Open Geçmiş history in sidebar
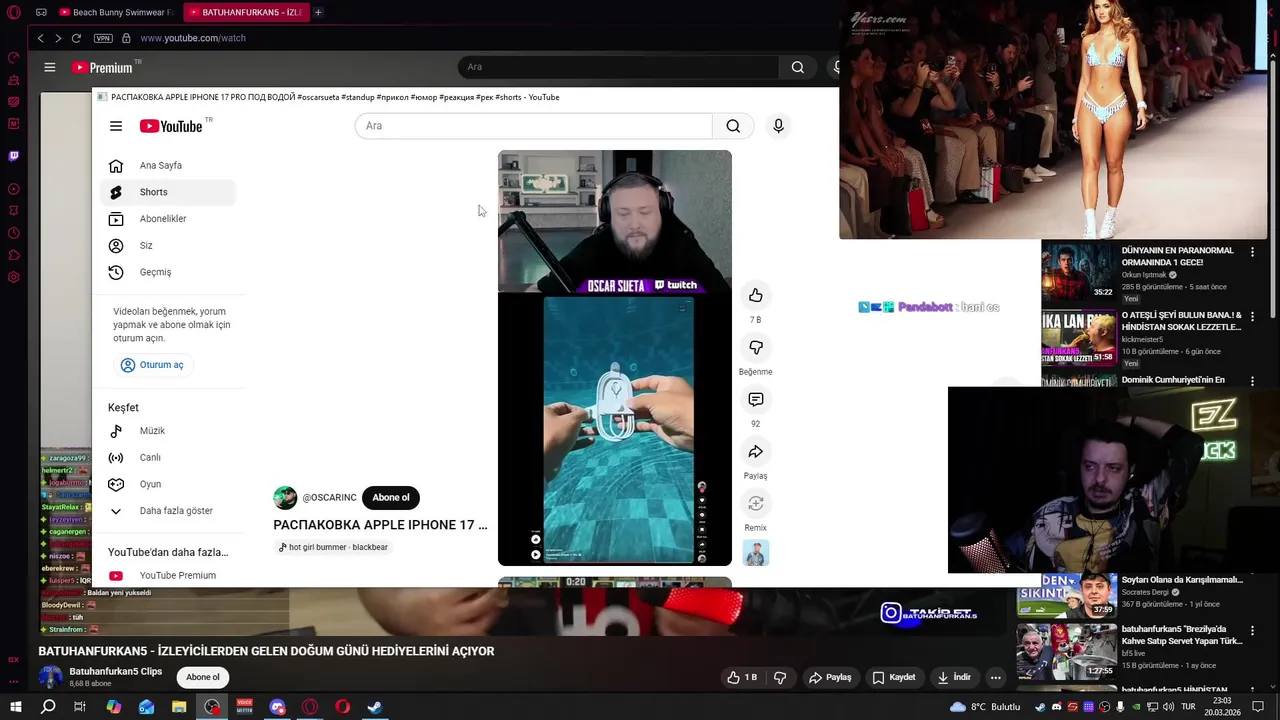This screenshot has height=720, width=1280. [x=168, y=272]
